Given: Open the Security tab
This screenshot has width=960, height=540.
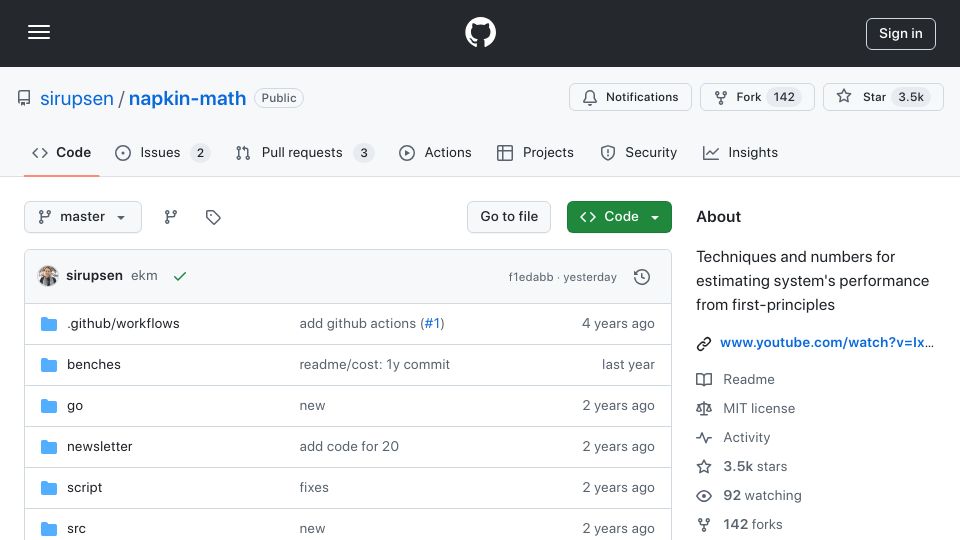Looking at the screenshot, I should tap(639, 152).
